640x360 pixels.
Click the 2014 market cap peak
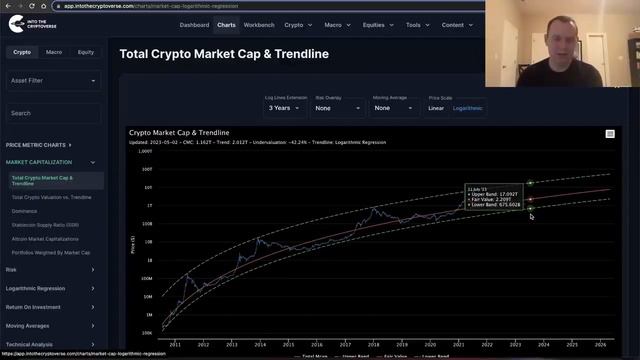[x=258, y=240]
